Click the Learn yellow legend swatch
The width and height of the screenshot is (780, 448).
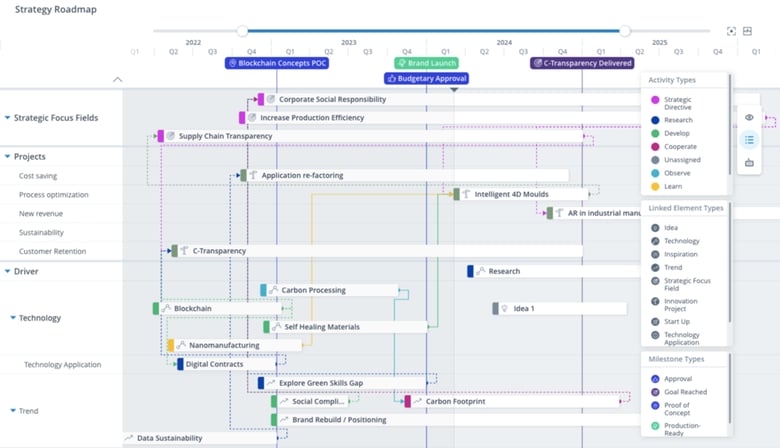click(655, 186)
